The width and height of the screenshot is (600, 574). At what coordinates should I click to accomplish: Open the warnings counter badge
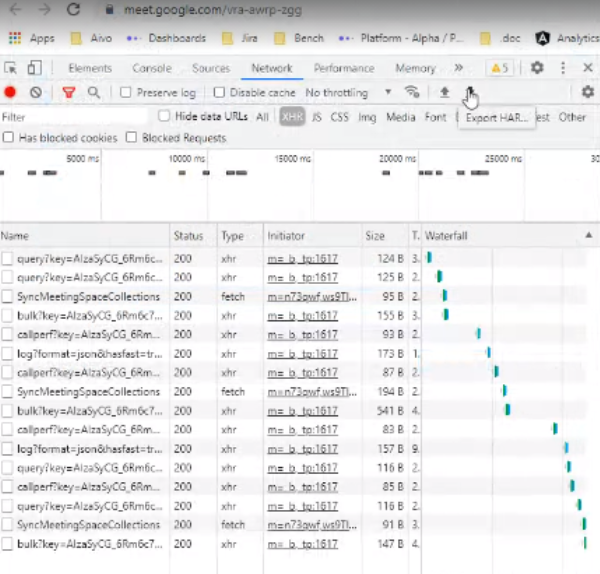[500, 68]
